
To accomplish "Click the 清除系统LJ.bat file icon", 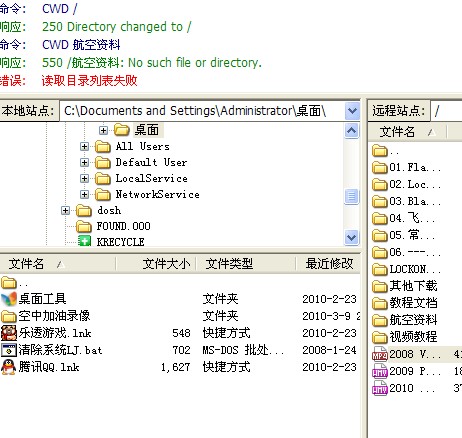I will [x=9, y=350].
